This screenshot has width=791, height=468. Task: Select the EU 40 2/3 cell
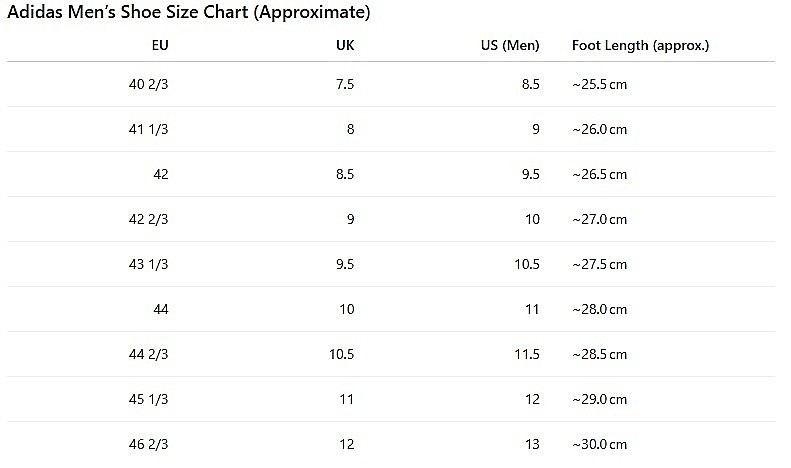tap(149, 84)
